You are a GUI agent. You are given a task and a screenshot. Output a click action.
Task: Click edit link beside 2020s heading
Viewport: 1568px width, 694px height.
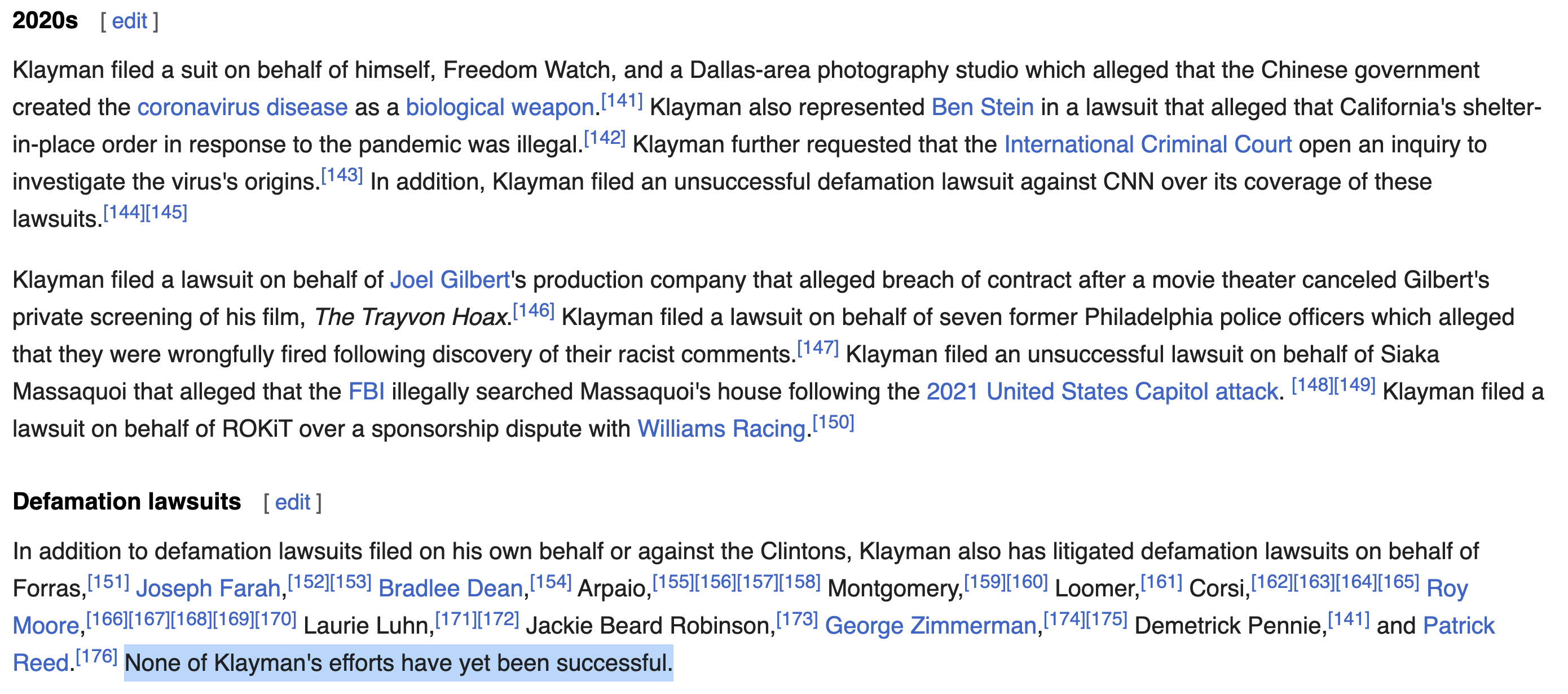pos(129,21)
